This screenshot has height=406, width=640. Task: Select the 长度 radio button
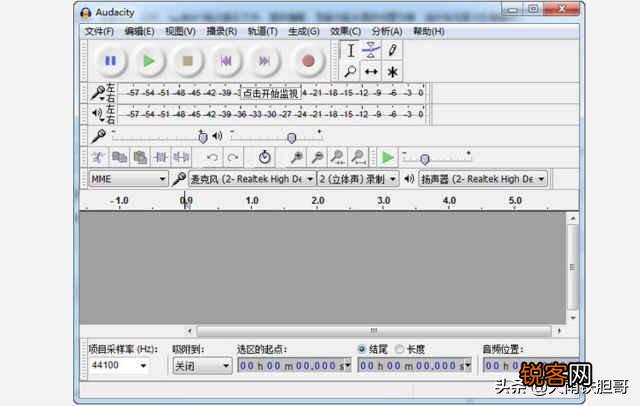(400, 349)
